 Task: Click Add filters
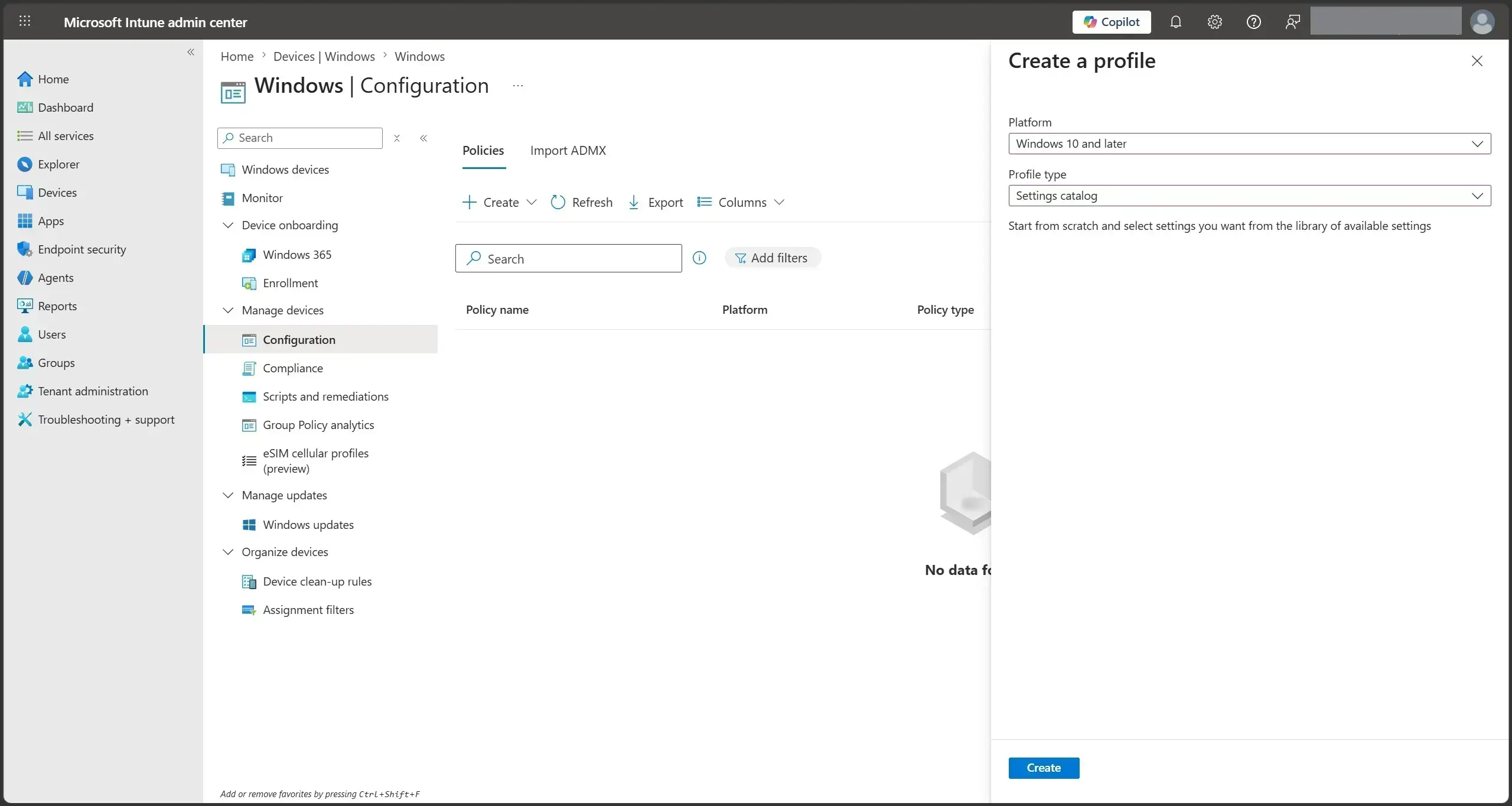click(773, 258)
